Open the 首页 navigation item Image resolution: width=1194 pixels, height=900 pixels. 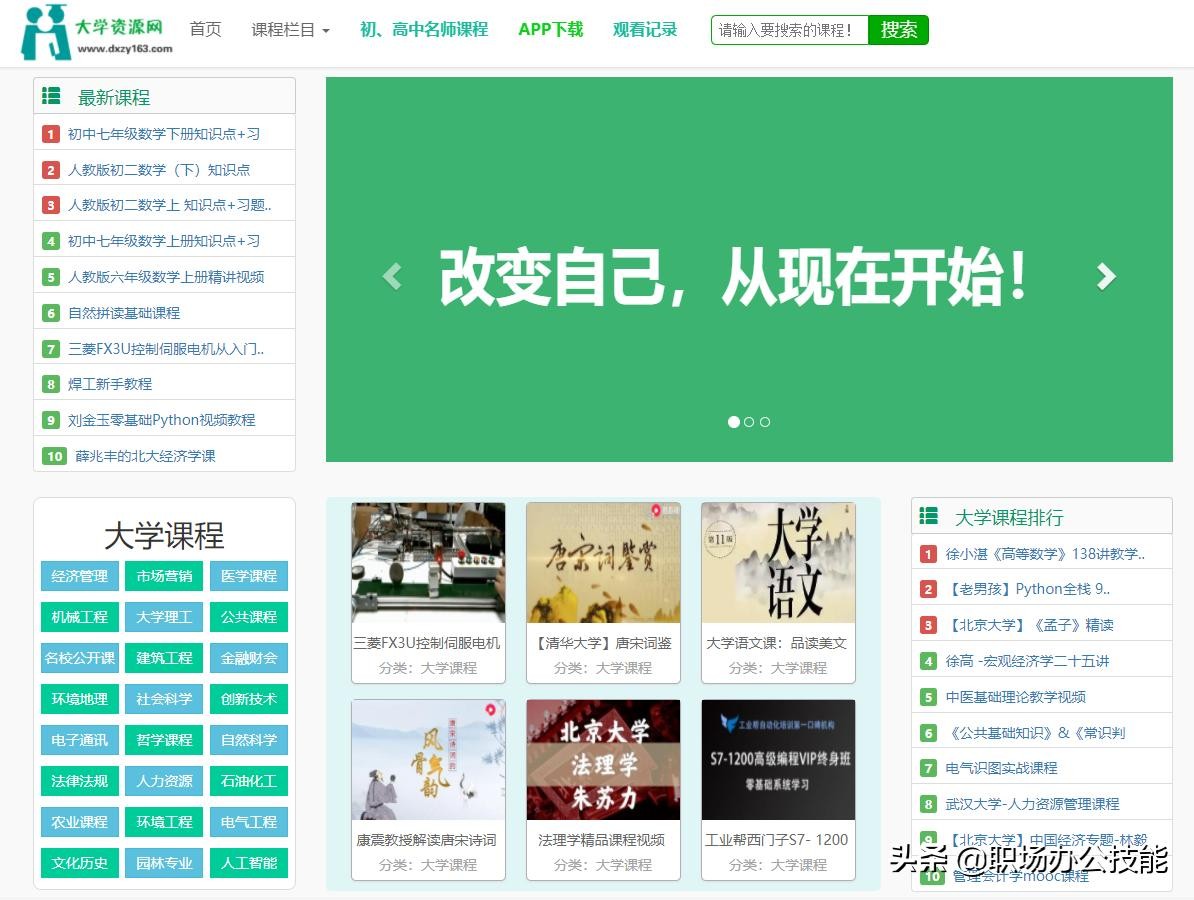tap(205, 30)
